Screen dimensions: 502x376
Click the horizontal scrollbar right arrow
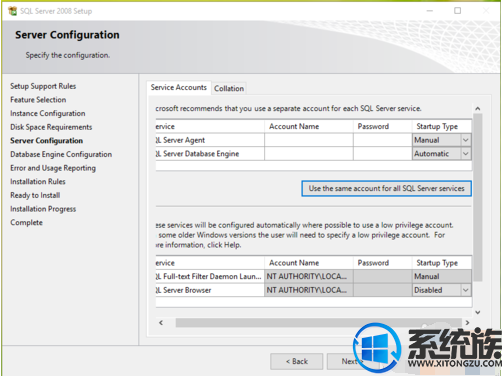point(467,323)
